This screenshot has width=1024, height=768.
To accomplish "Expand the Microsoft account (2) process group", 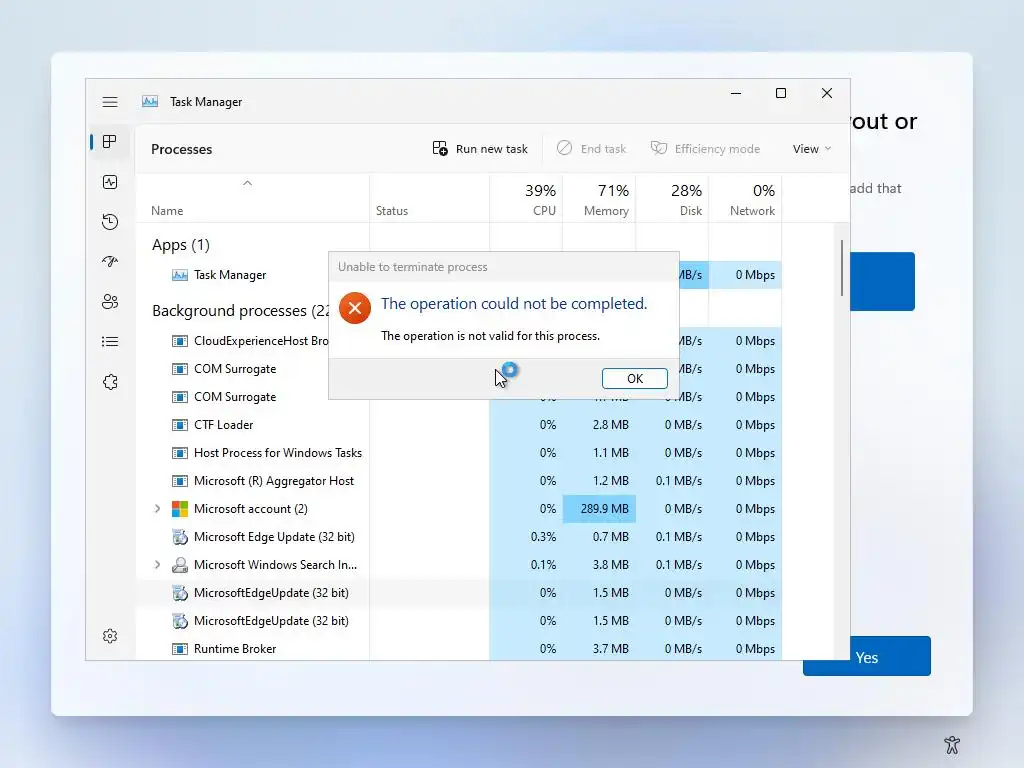I will 157,509.
